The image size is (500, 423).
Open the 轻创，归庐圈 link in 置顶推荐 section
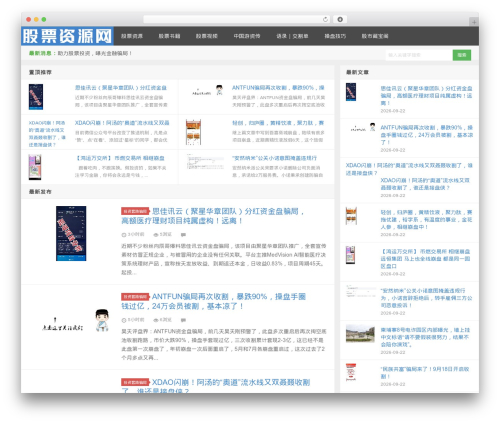(278, 123)
